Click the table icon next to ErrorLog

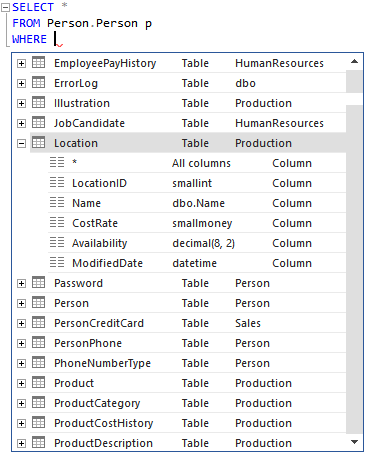click(38, 83)
